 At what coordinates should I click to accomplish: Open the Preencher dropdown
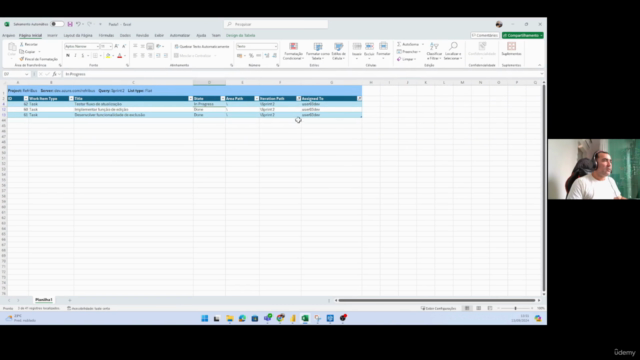[x=408, y=52]
